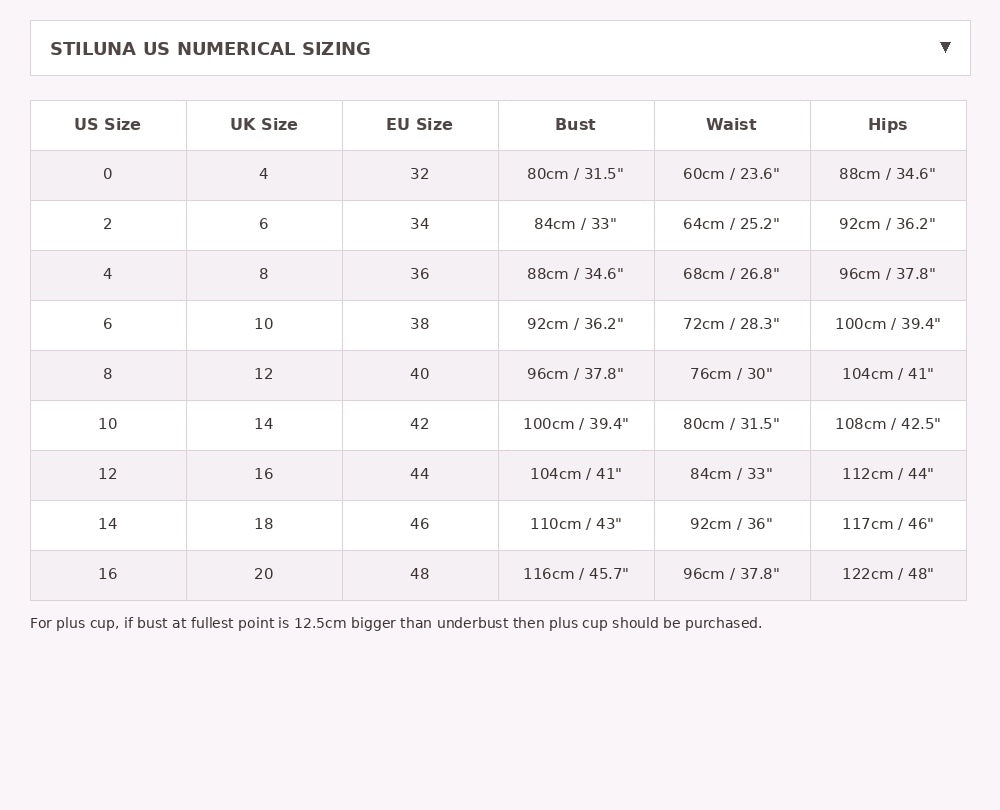This screenshot has width=1000, height=810.
Task: Click the plus cup sizing note text
Action: [x=395, y=623]
